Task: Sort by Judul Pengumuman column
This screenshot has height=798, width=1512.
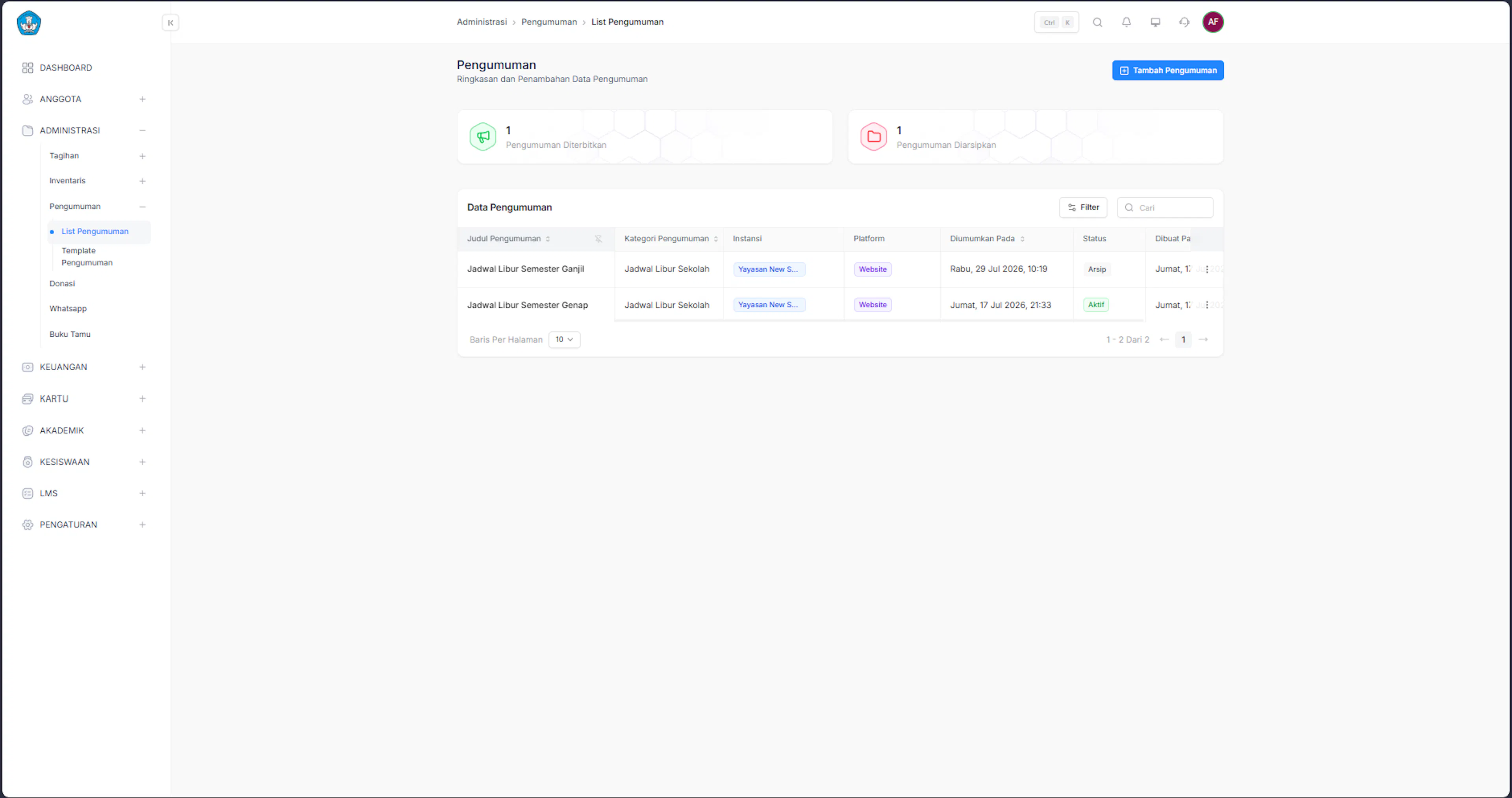Action: [548, 239]
